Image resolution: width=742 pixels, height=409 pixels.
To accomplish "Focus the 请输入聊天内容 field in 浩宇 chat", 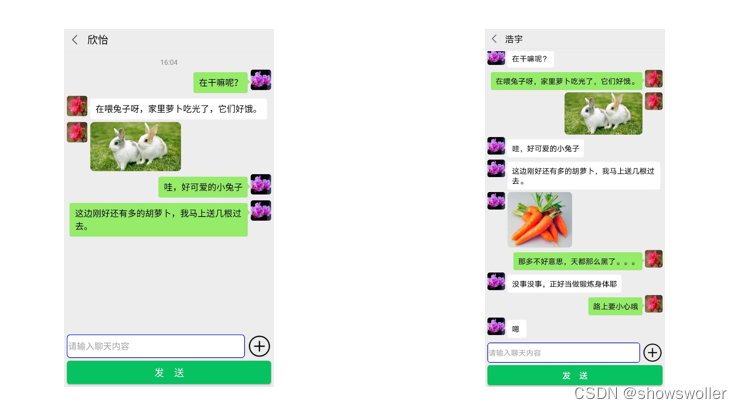I will coord(564,353).
